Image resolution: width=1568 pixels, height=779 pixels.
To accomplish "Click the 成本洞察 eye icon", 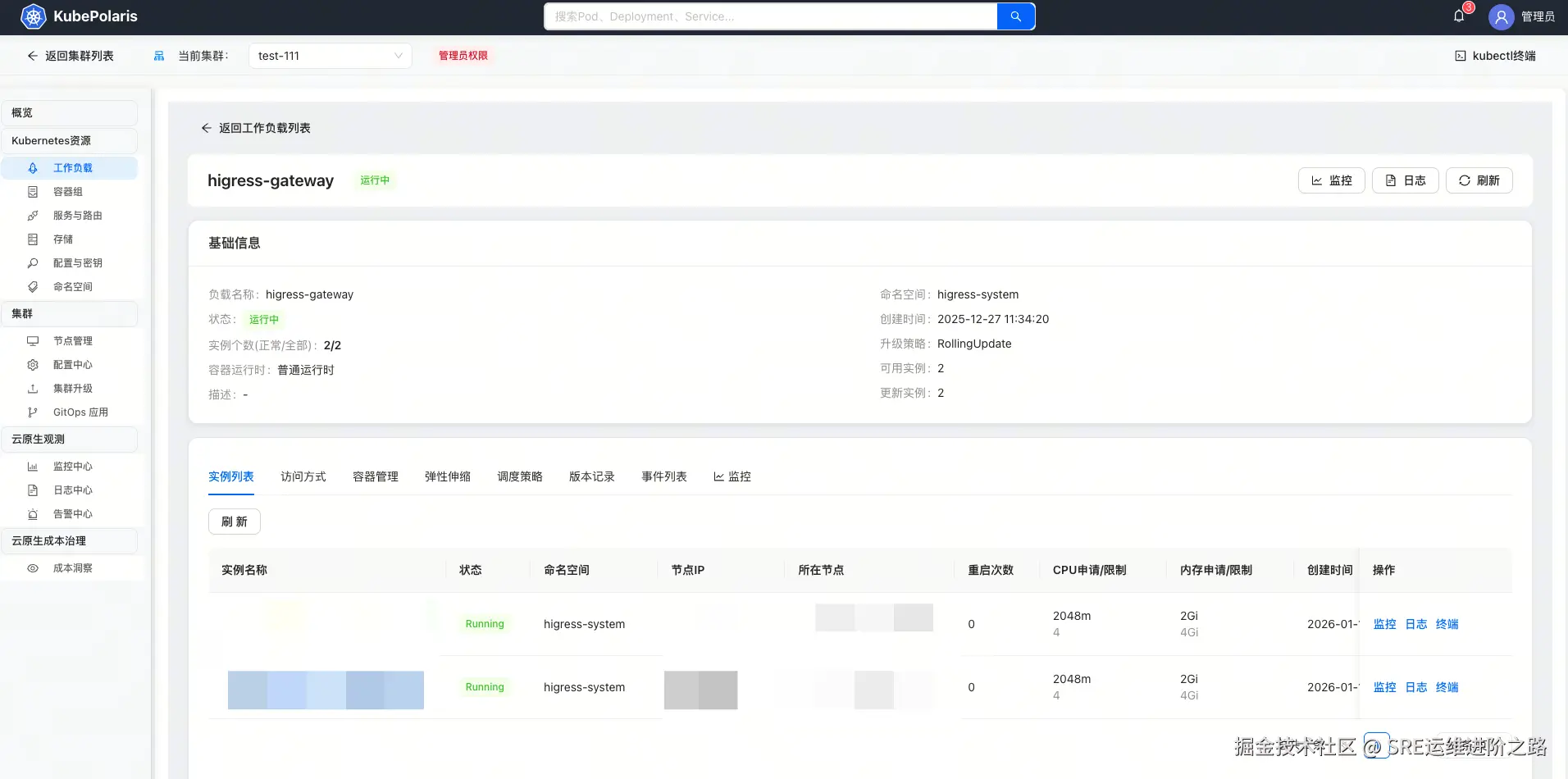I will (x=33, y=568).
